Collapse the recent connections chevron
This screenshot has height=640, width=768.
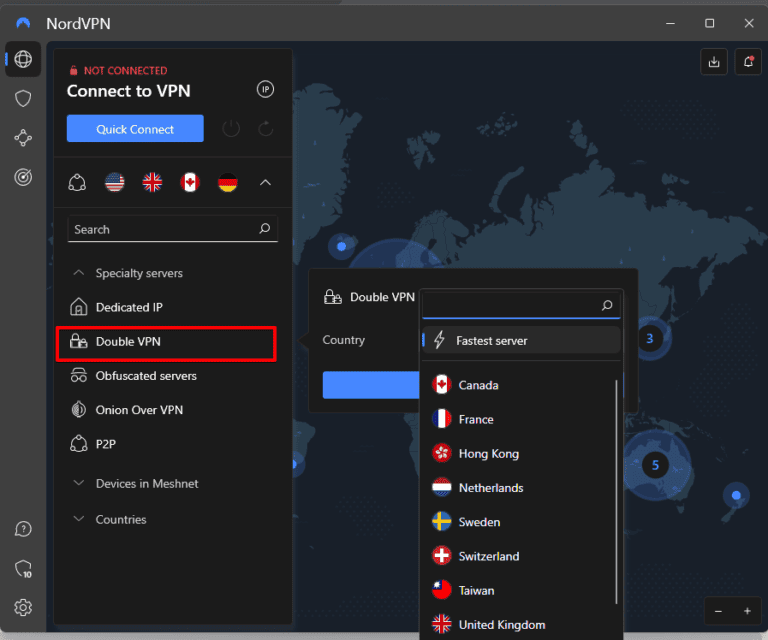(265, 182)
